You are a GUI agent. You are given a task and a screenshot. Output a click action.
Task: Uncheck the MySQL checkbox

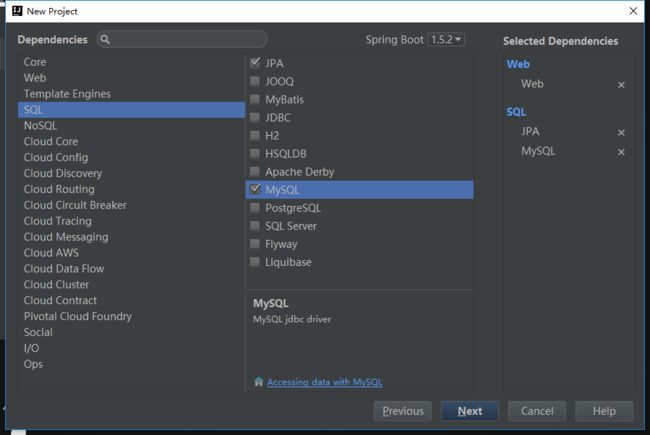[x=255, y=190]
